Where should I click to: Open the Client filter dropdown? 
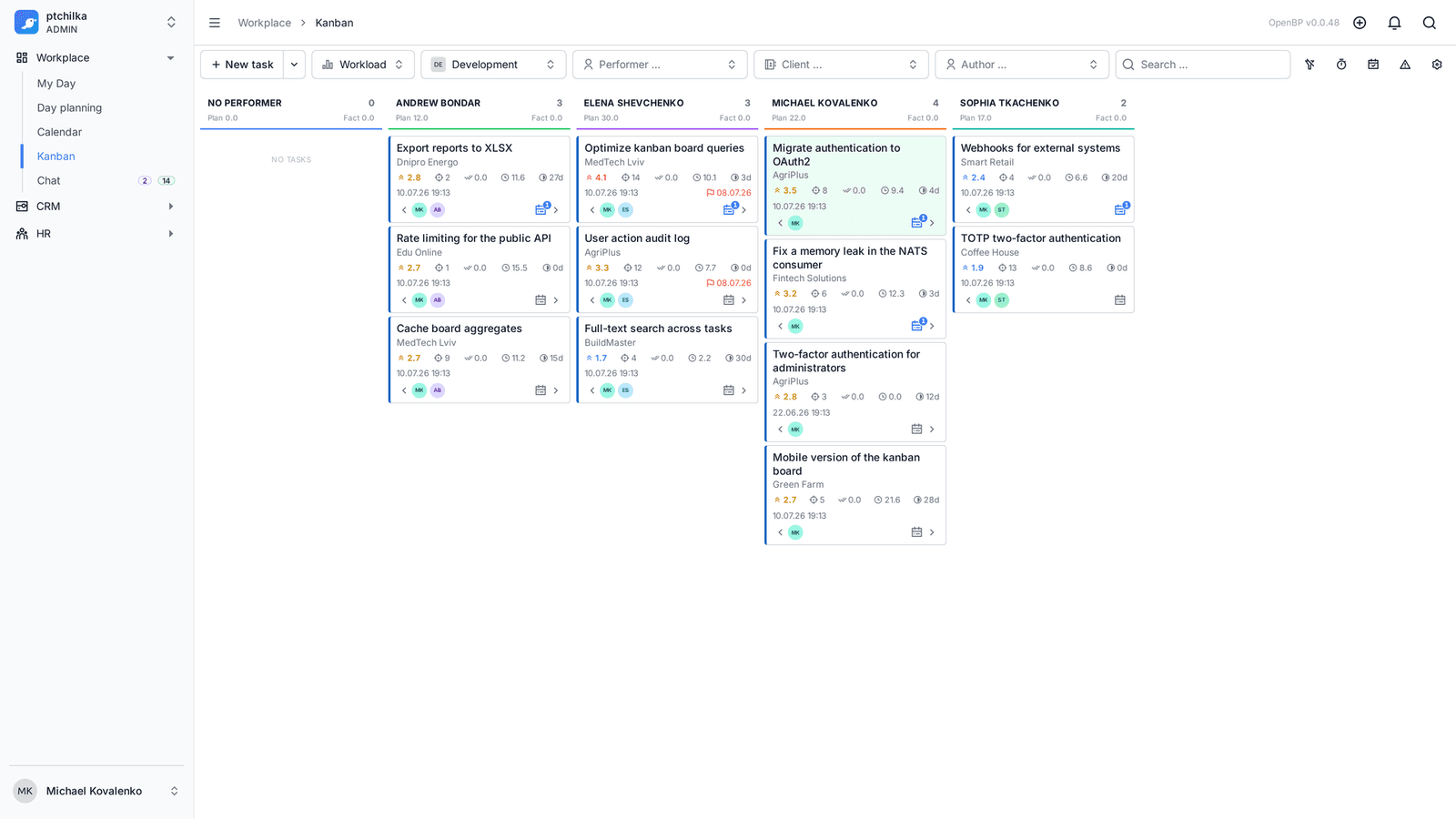point(841,65)
